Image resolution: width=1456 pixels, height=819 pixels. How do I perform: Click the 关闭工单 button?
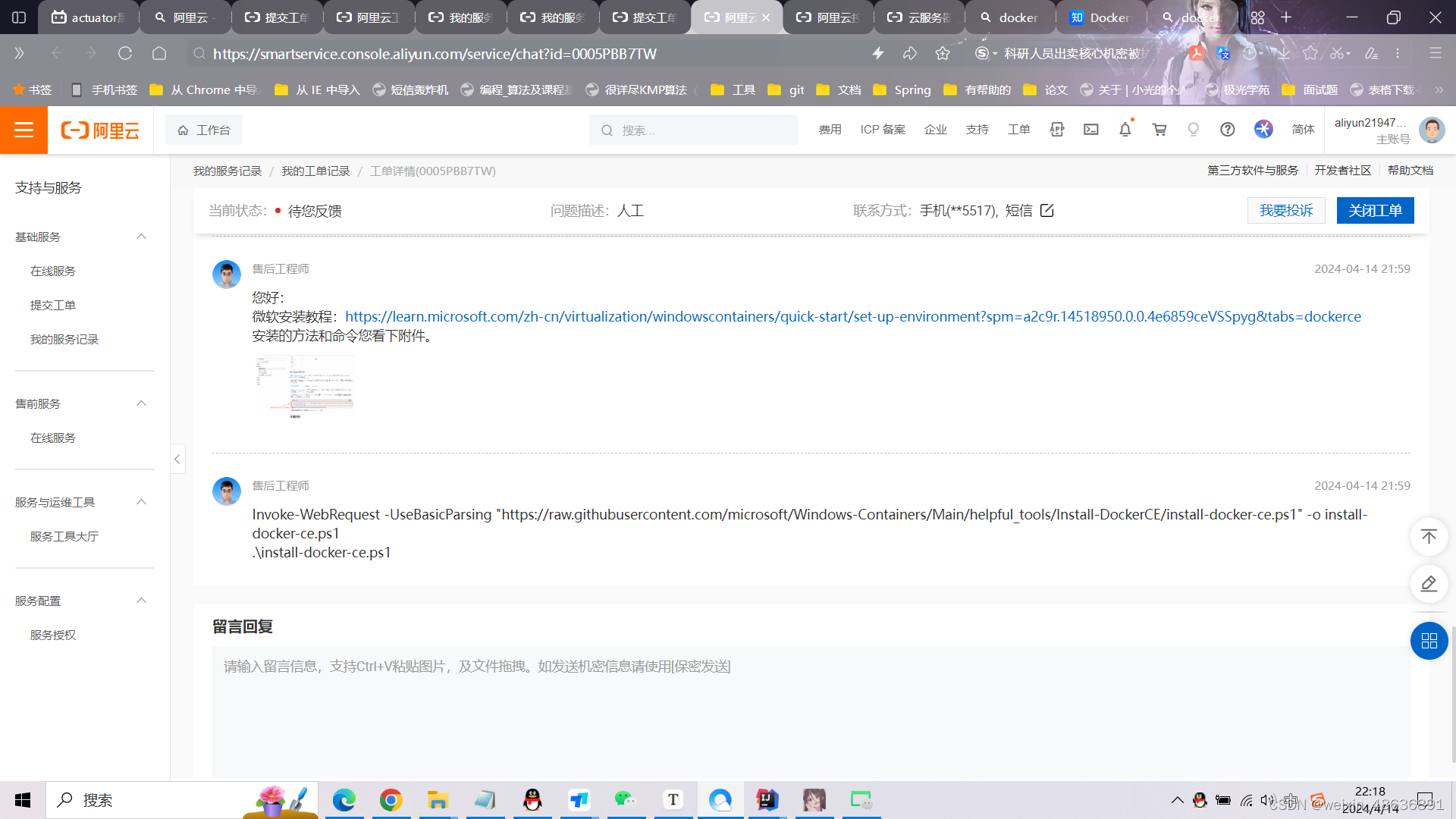1374,211
